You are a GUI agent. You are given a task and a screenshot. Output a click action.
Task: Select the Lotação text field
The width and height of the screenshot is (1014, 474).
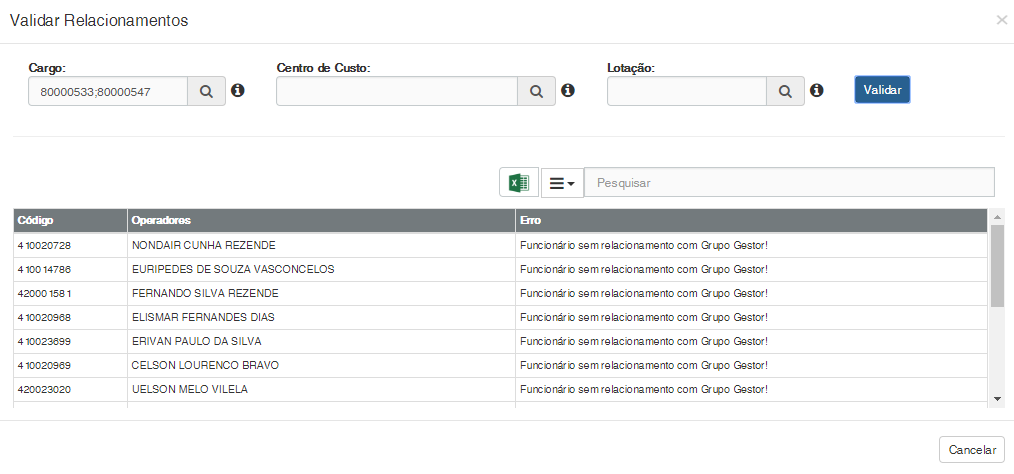click(x=686, y=91)
